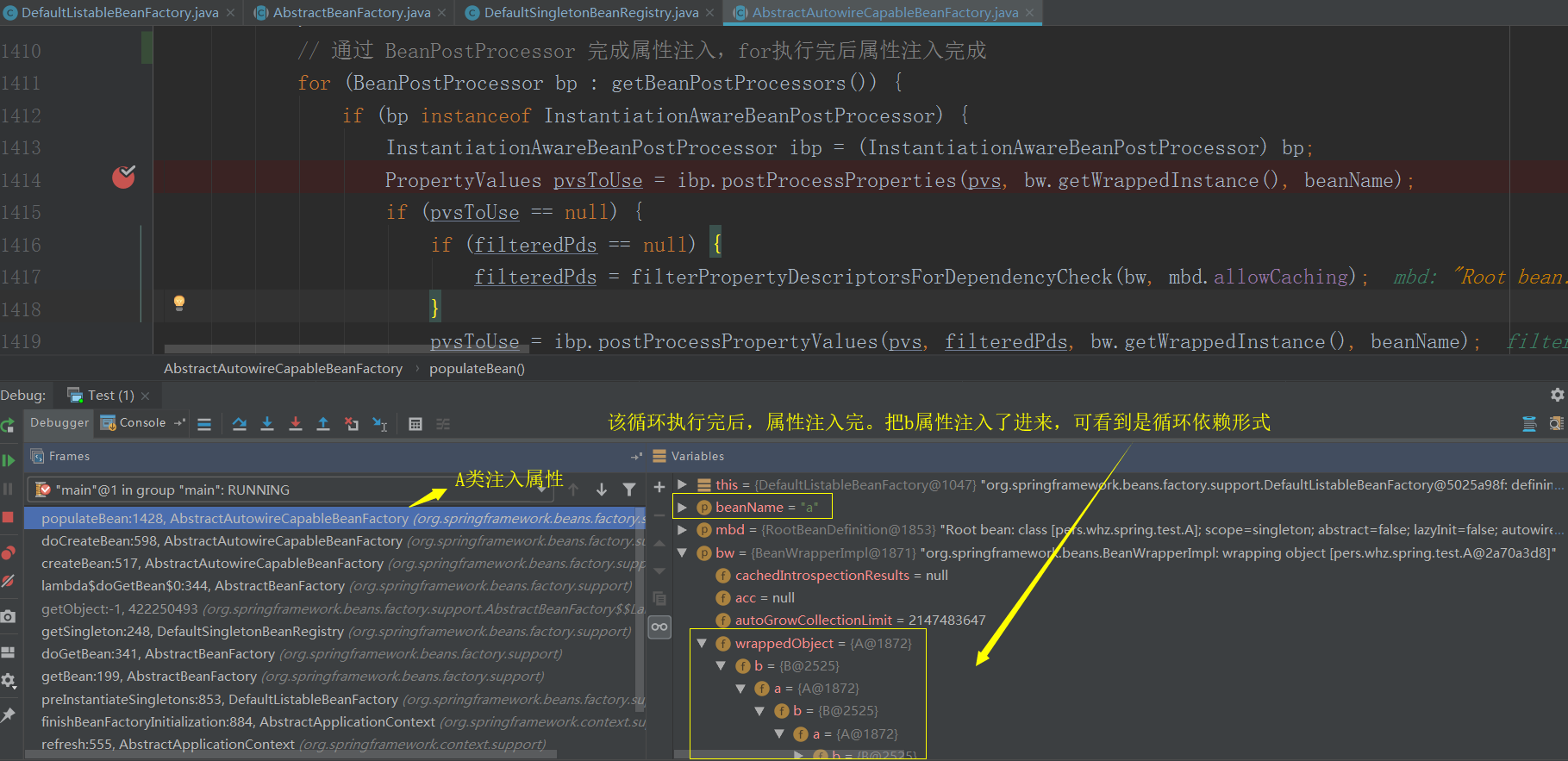This screenshot has height=761, width=1568.
Task: Open the Debugger tab
Action: (x=59, y=422)
